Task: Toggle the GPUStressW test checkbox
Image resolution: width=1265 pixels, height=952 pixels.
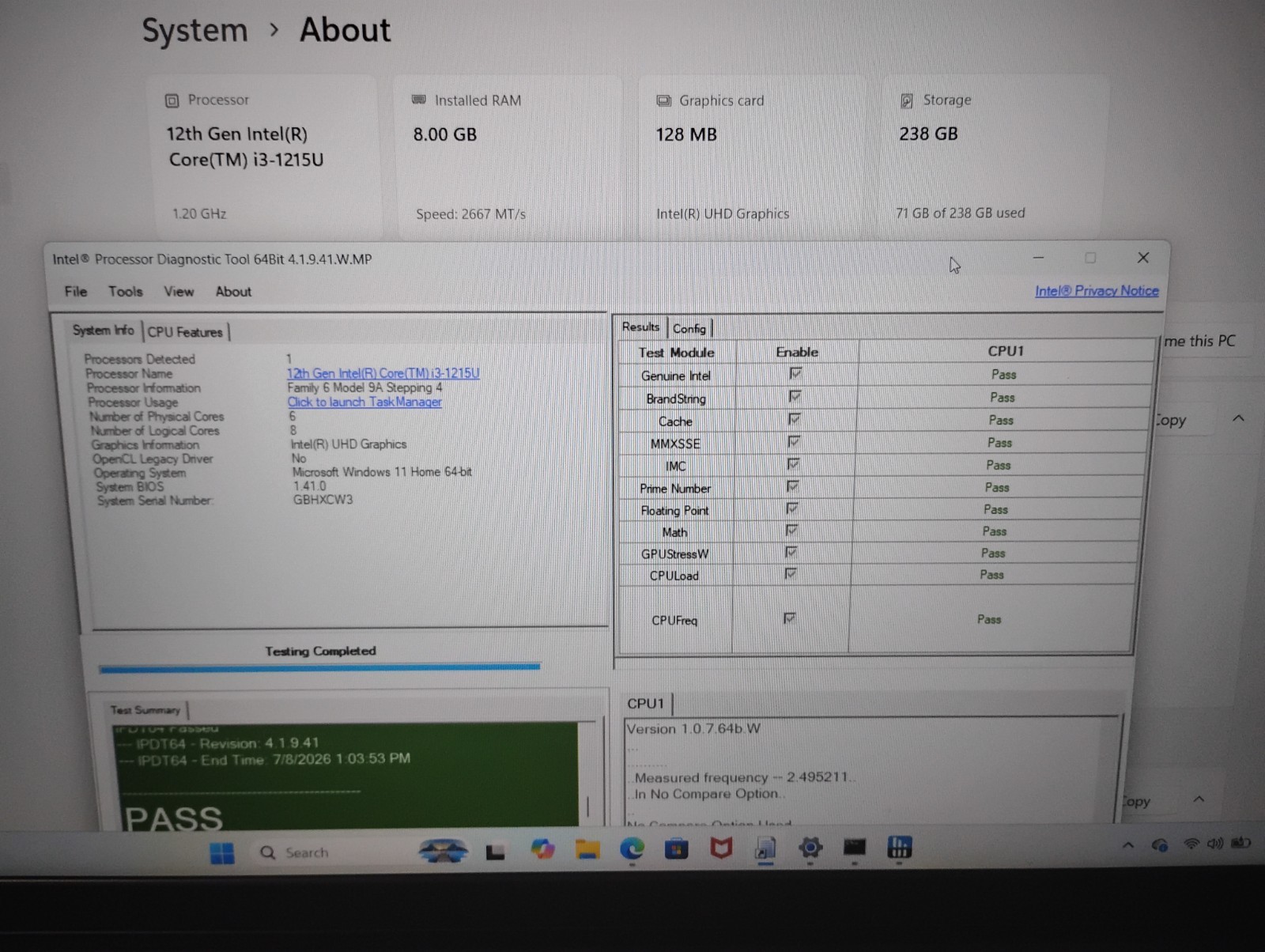Action: point(791,552)
